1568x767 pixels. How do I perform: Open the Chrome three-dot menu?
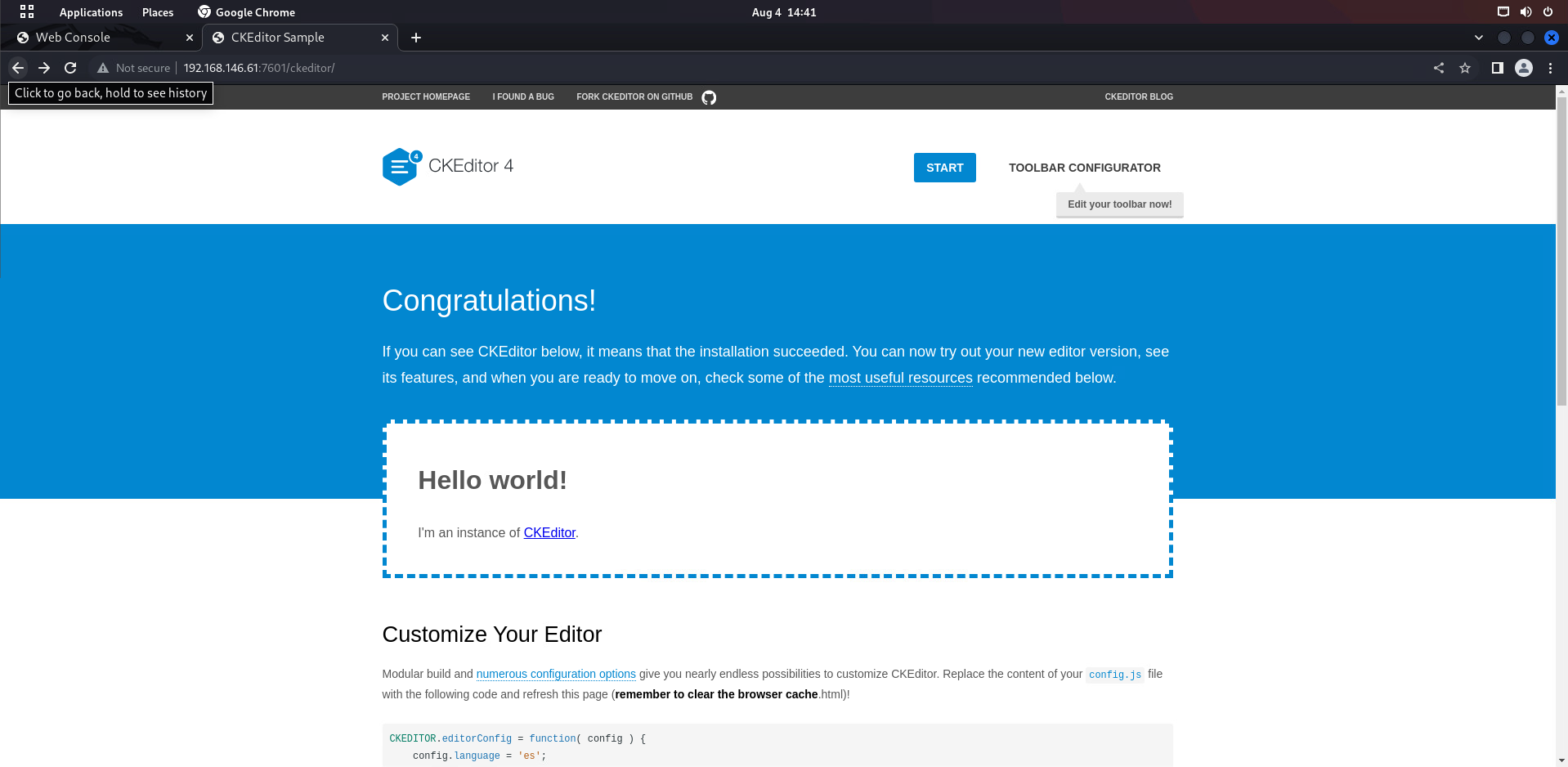click(1550, 68)
